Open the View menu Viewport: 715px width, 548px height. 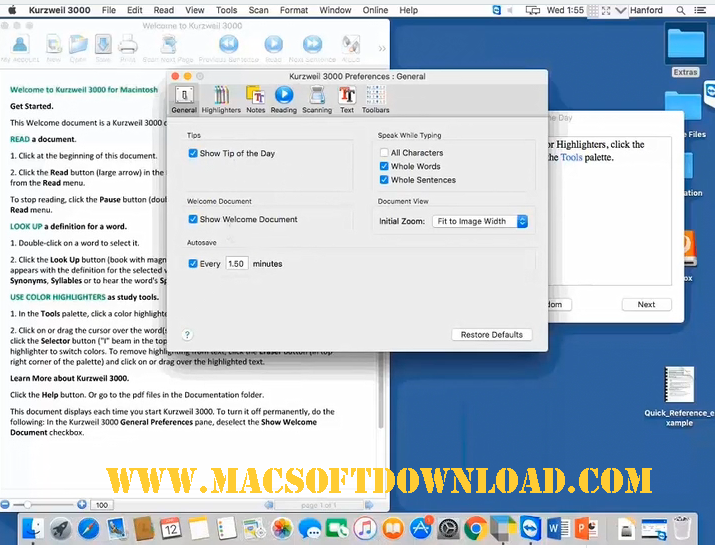click(x=195, y=10)
